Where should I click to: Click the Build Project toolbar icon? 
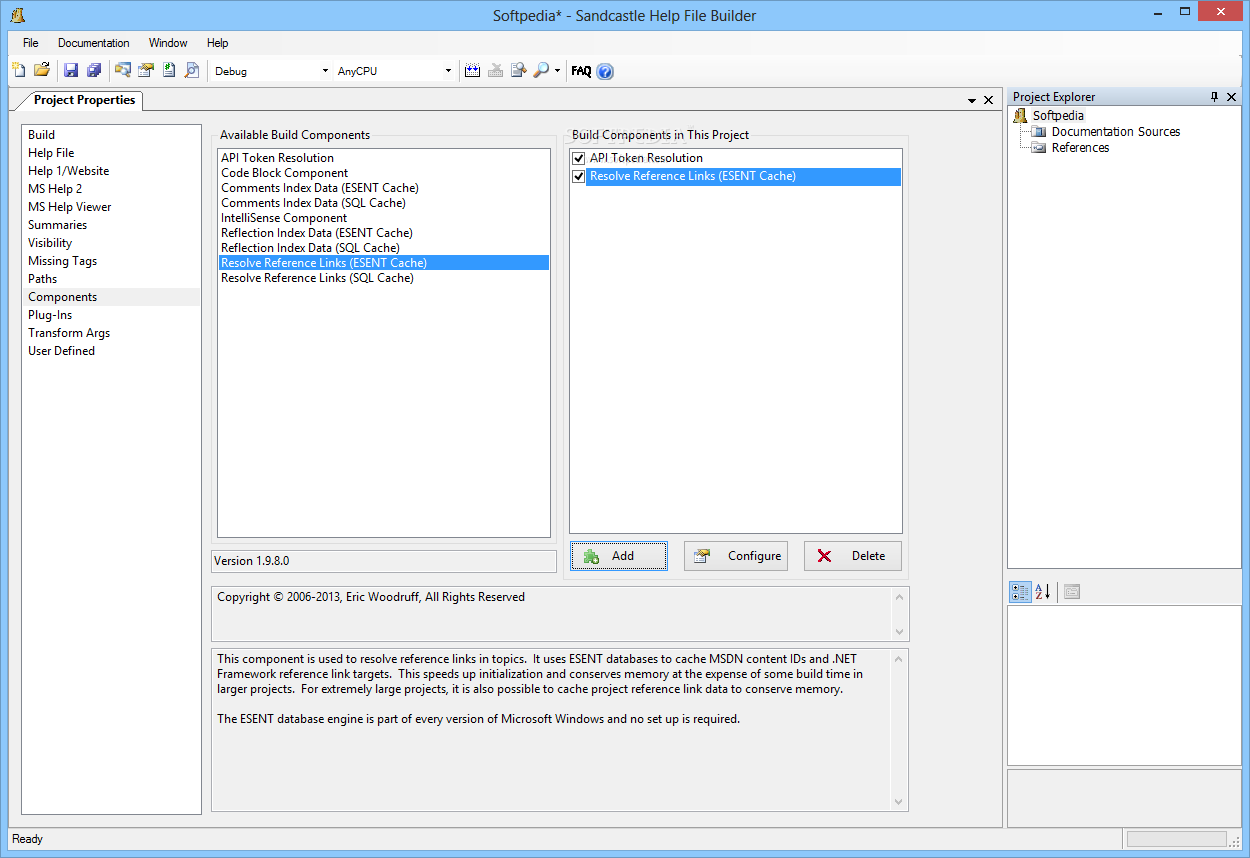473,70
